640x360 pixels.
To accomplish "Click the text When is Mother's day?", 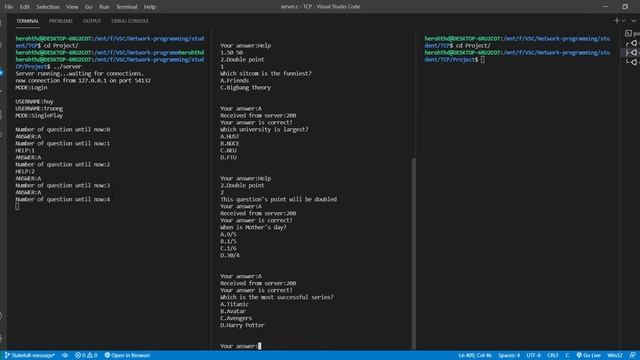I will point(253,227).
